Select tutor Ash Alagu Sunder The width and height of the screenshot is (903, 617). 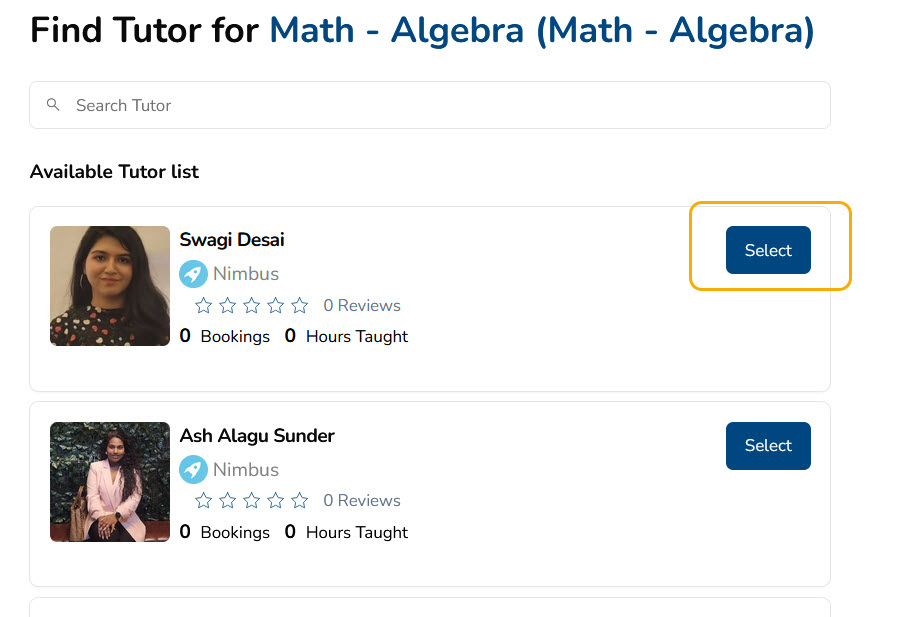768,445
